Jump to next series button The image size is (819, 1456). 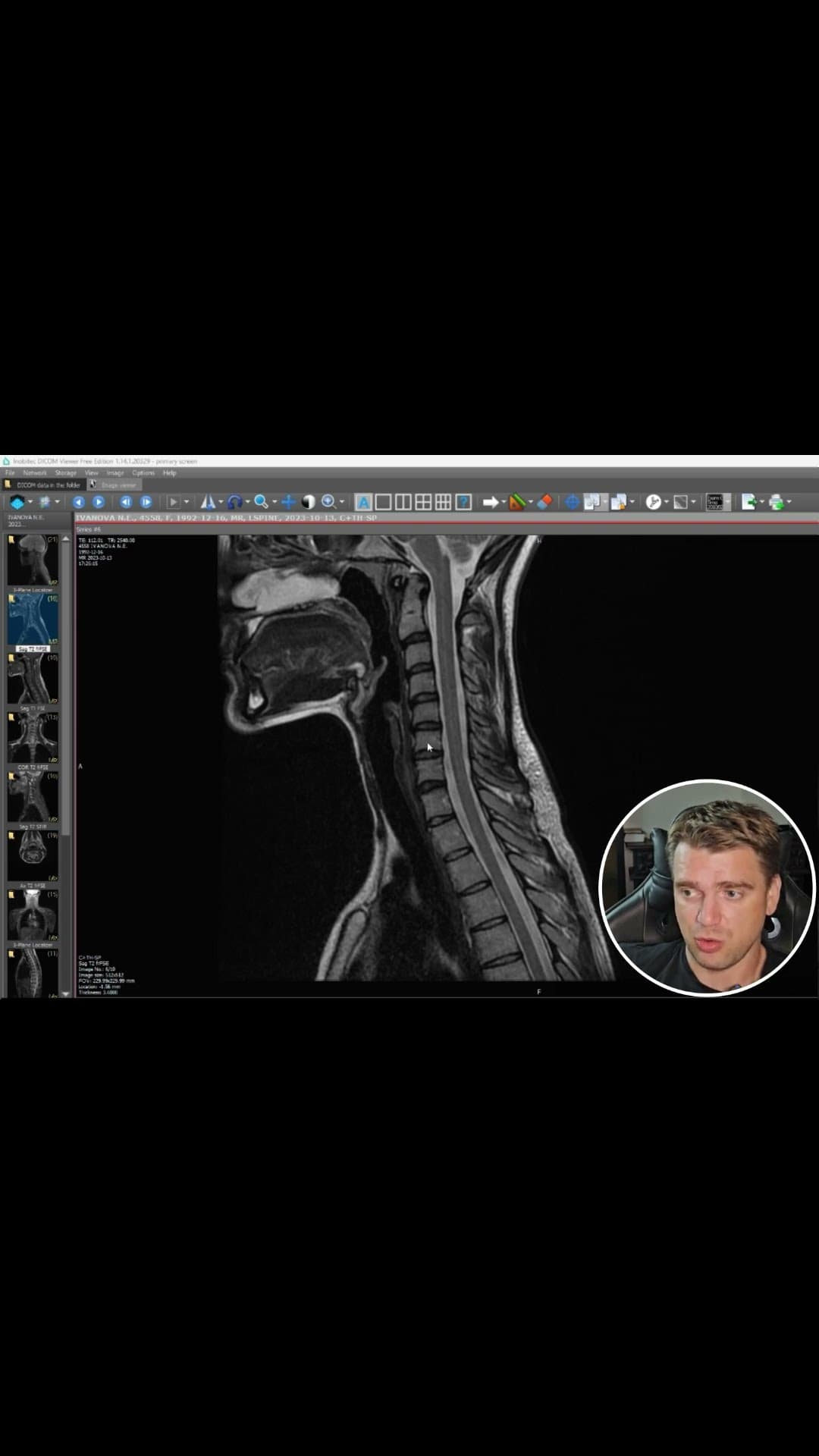pos(146,502)
